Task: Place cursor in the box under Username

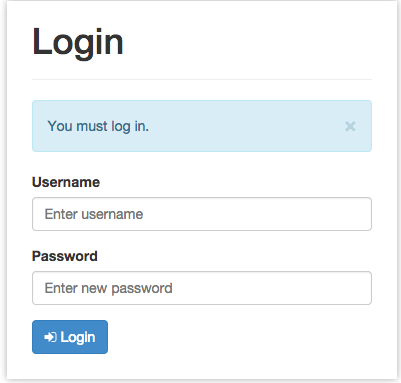Action: [x=202, y=214]
